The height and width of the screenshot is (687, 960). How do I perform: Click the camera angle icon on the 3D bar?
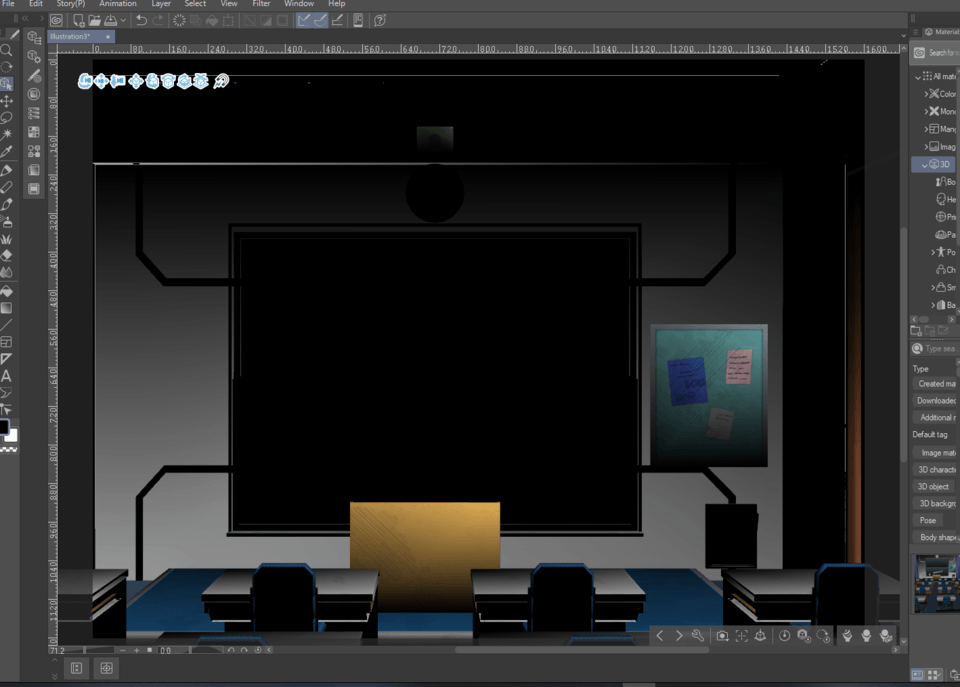722,636
